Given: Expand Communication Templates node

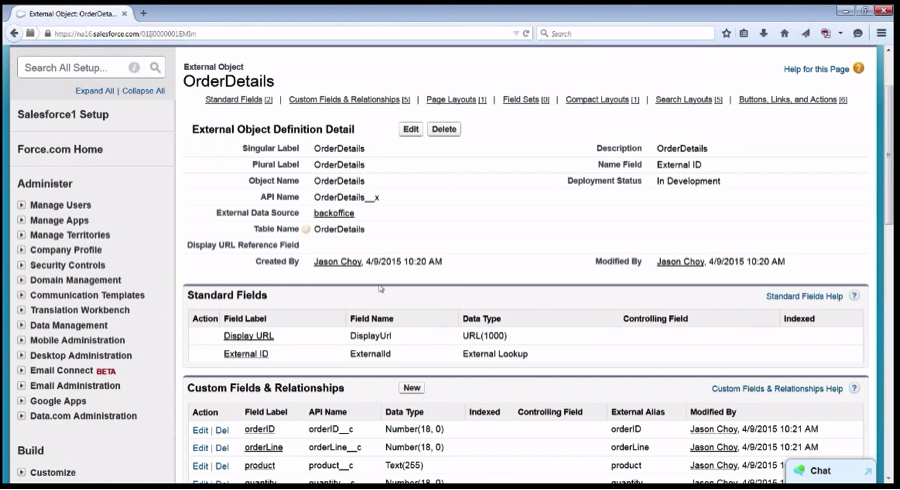Looking at the screenshot, I should pos(21,295).
